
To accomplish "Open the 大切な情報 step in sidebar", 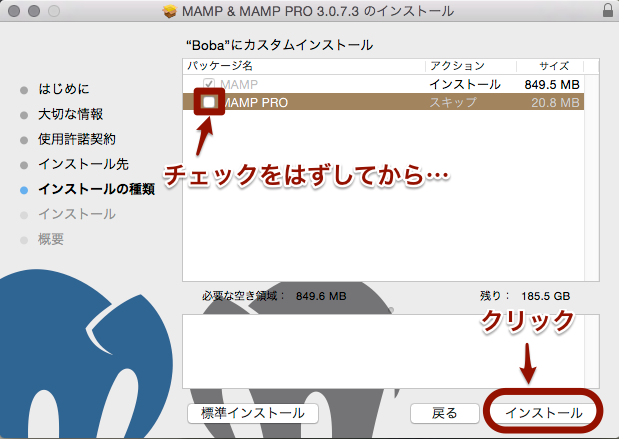I will tap(70, 114).
